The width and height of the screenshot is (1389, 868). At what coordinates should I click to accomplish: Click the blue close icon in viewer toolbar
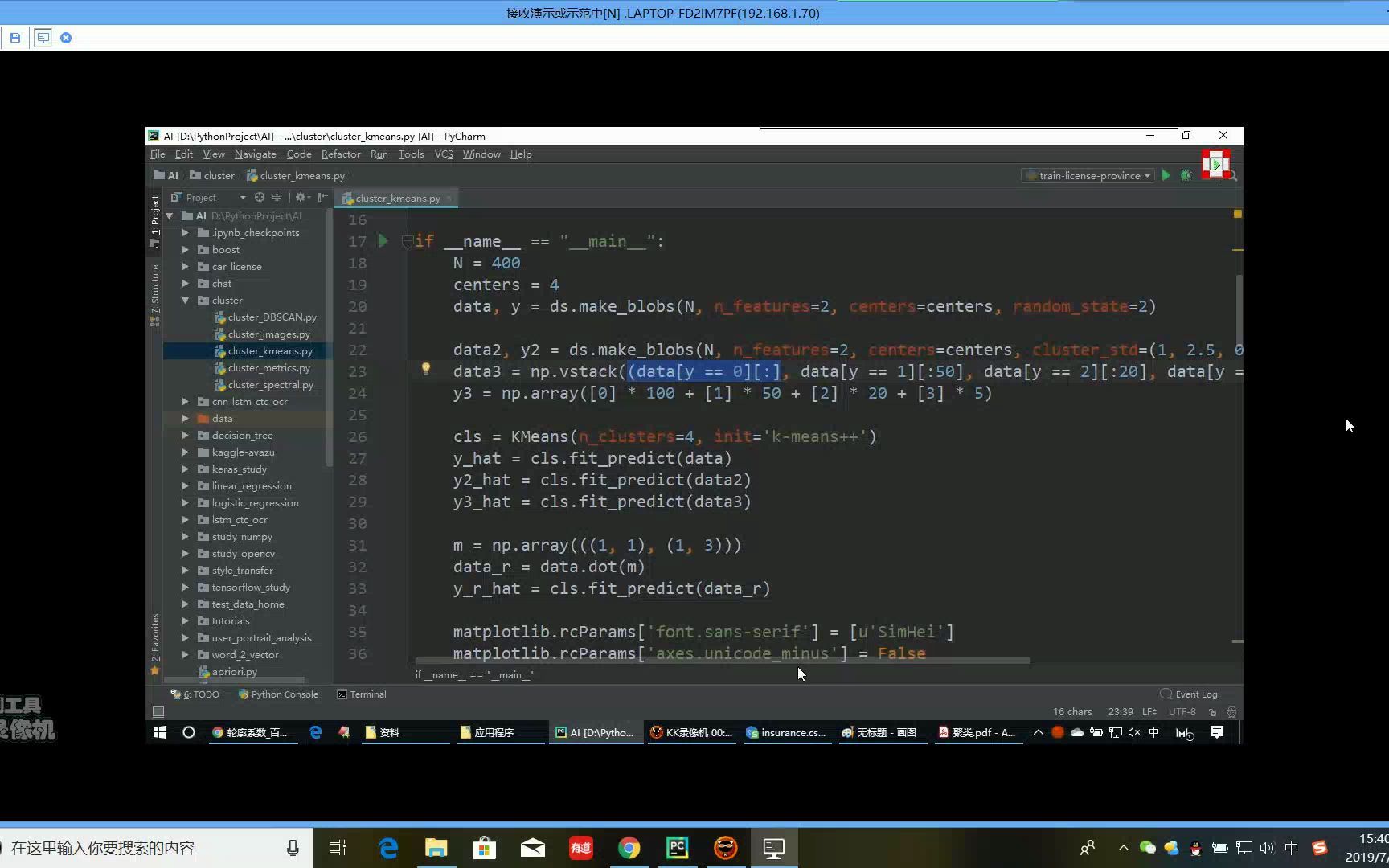(x=66, y=37)
